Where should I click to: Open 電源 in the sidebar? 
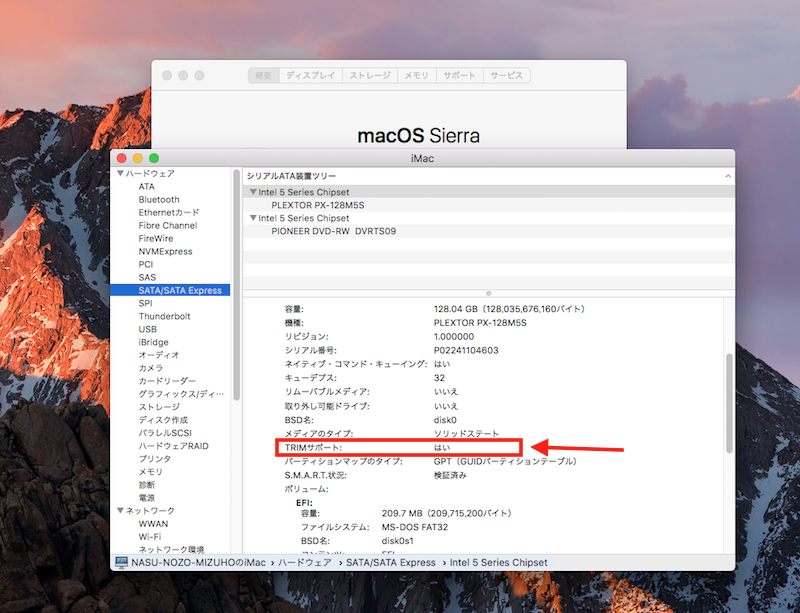(x=146, y=498)
